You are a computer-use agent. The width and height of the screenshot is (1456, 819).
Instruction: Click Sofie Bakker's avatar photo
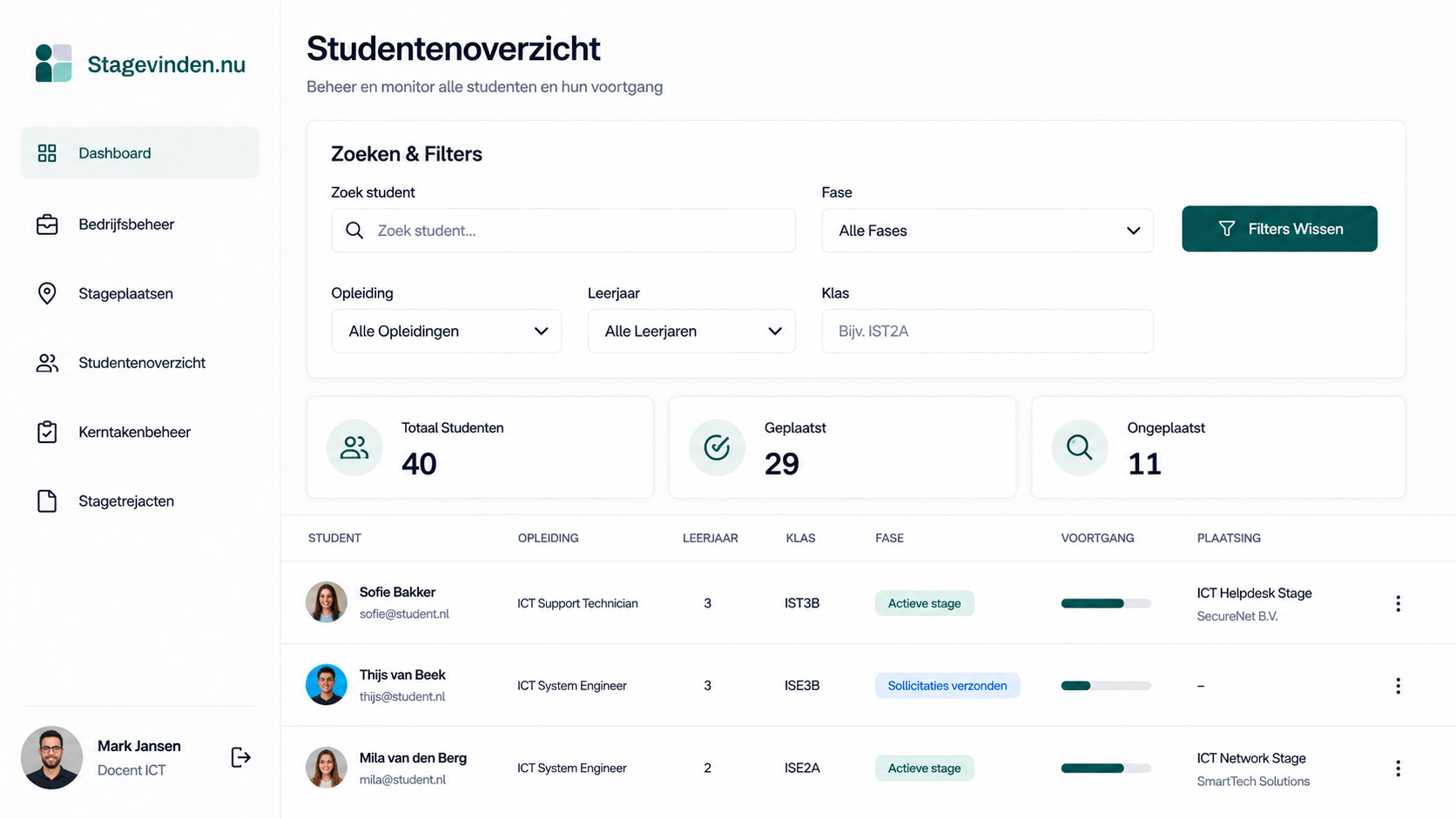pyautogui.click(x=327, y=602)
